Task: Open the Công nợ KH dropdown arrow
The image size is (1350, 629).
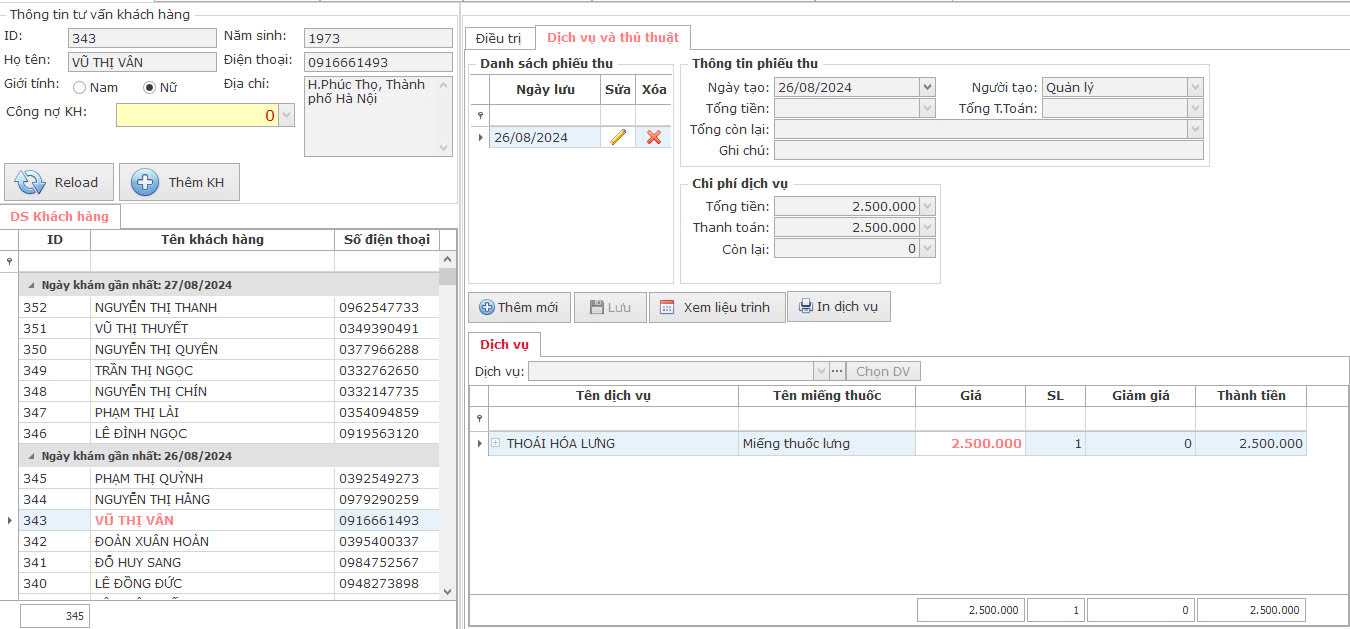Action: point(287,115)
